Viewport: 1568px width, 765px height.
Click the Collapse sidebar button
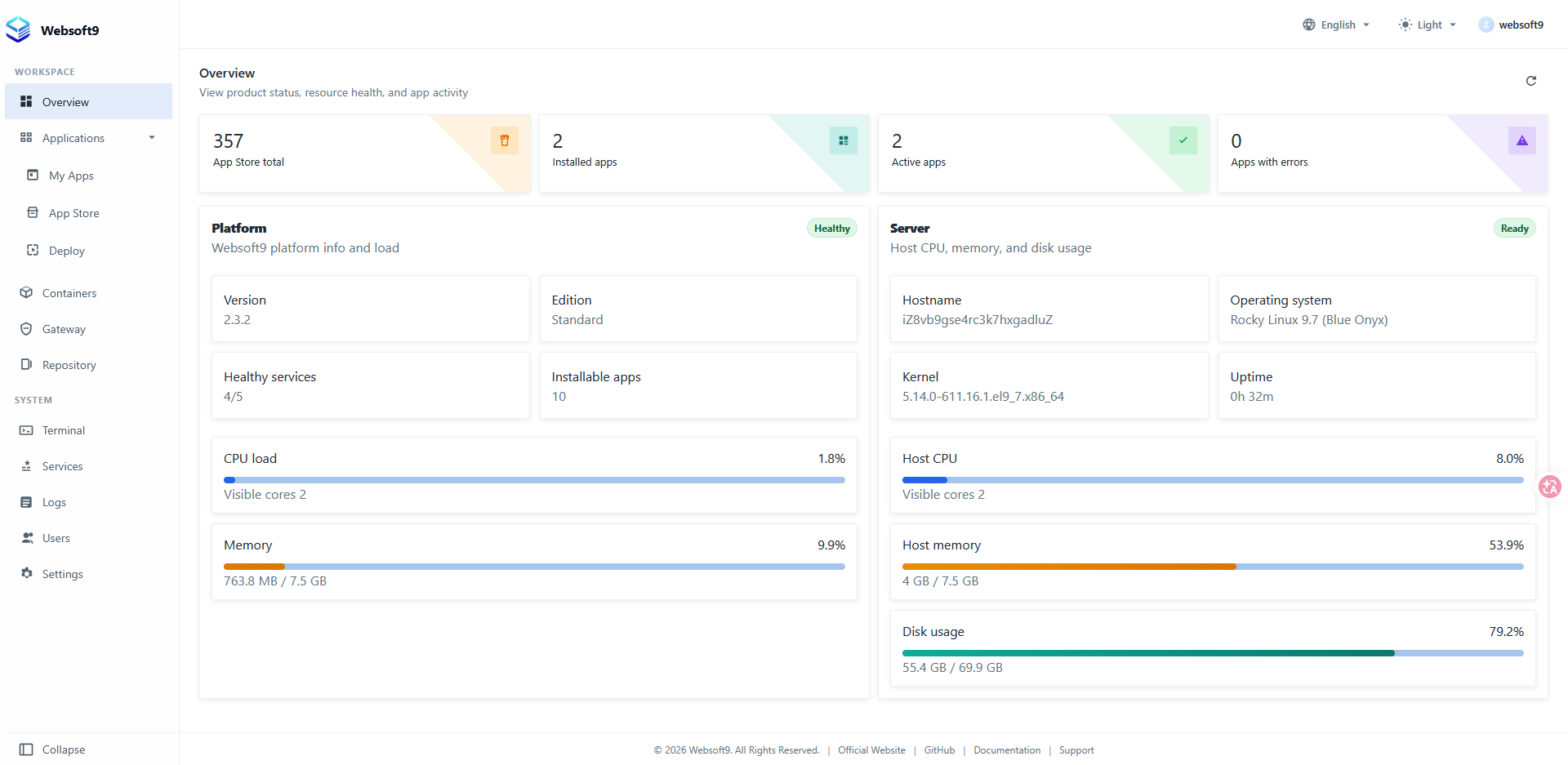(88, 749)
